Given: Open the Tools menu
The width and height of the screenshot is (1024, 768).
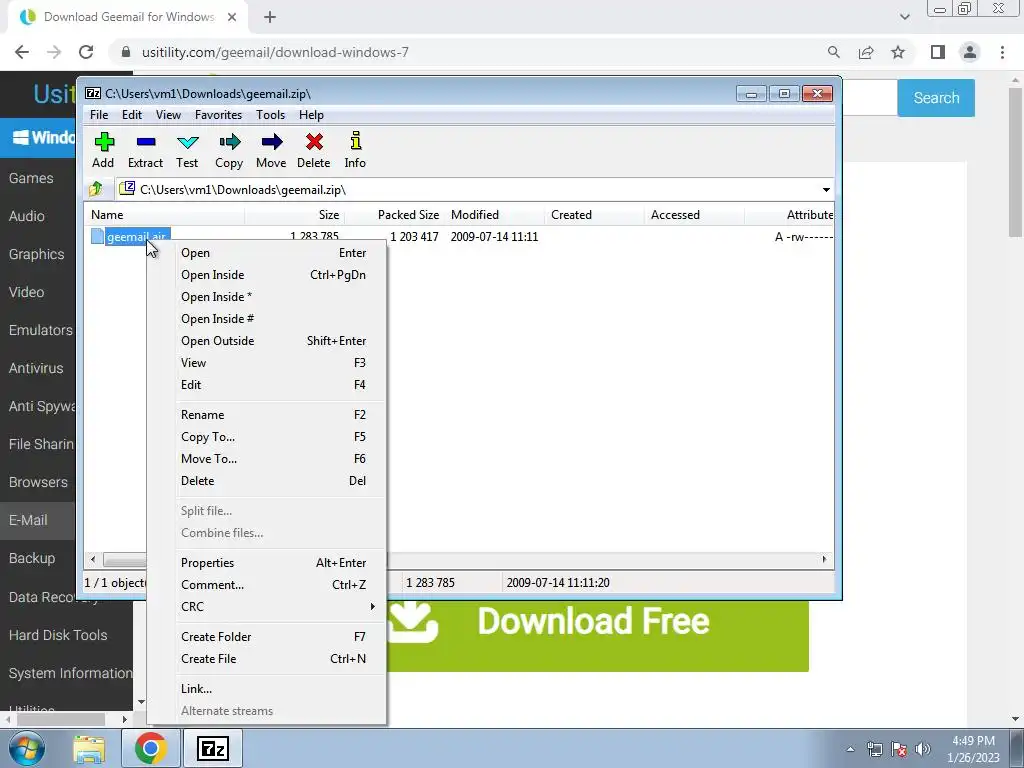Looking at the screenshot, I should (270, 115).
